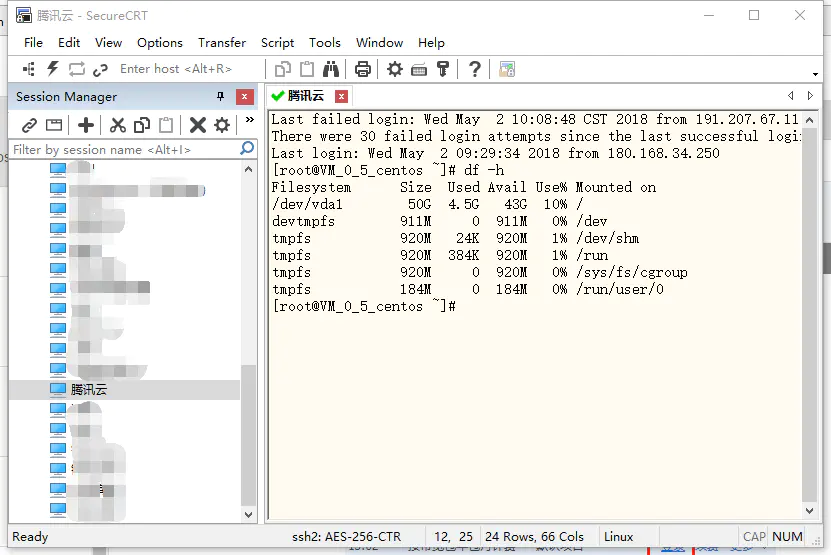This screenshot has height=555, width=831.
Task: Add a new session with the plus icon
Action: 86,125
